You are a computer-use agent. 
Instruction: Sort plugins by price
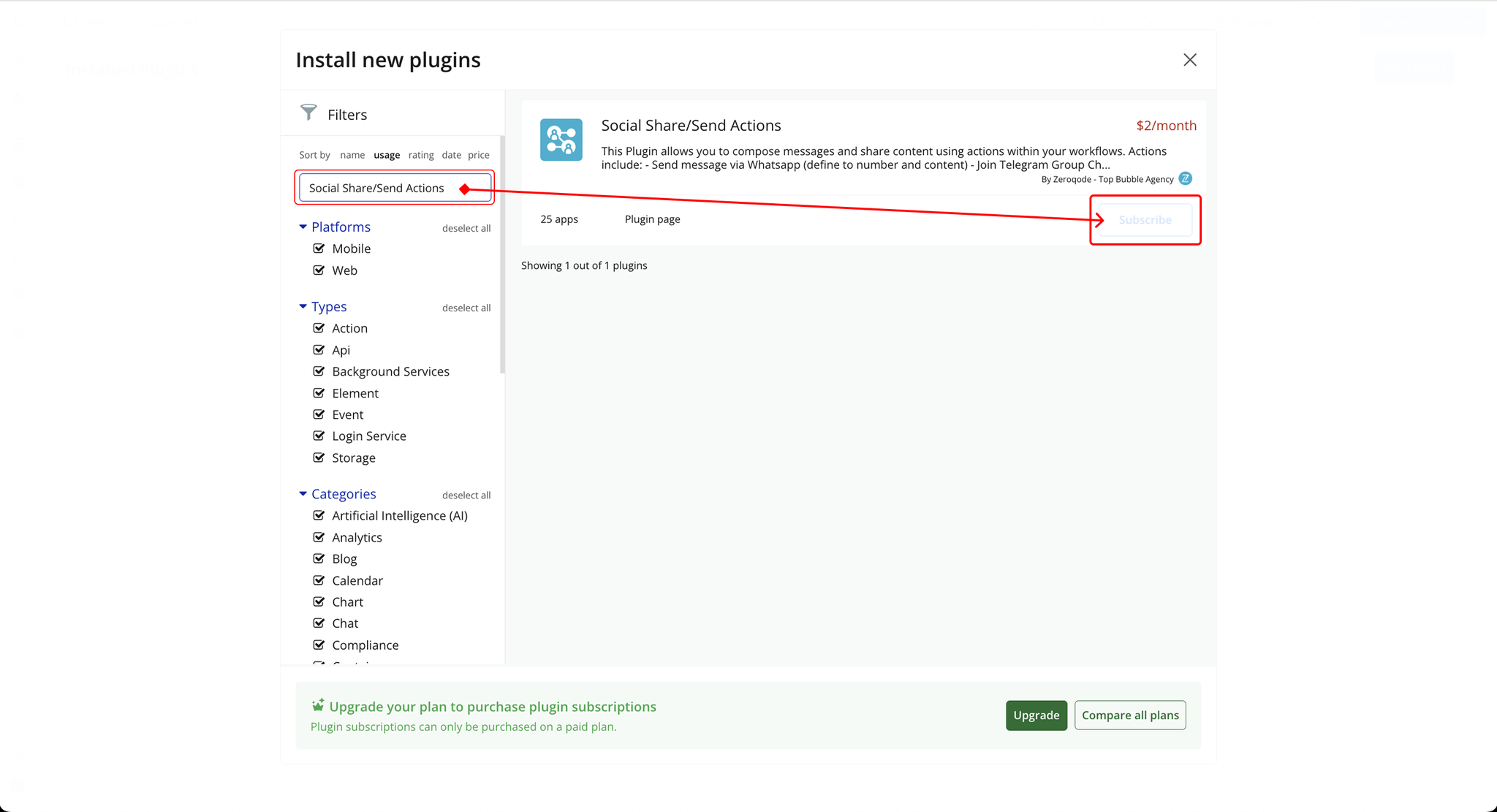pos(478,155)
